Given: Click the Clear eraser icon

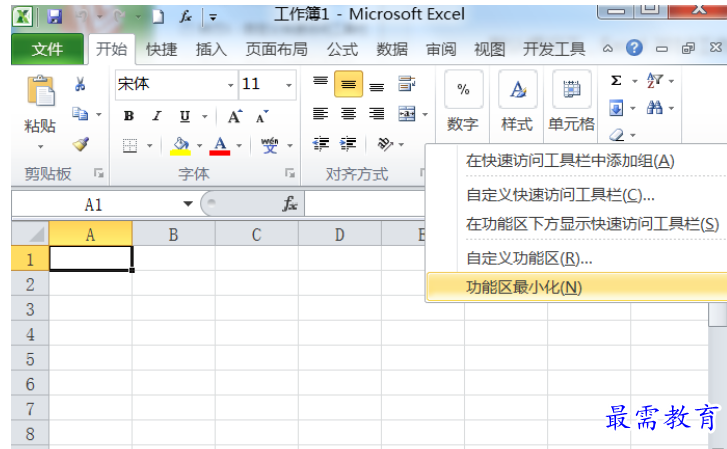Looking at the screenshot, I should coord(617,135).
